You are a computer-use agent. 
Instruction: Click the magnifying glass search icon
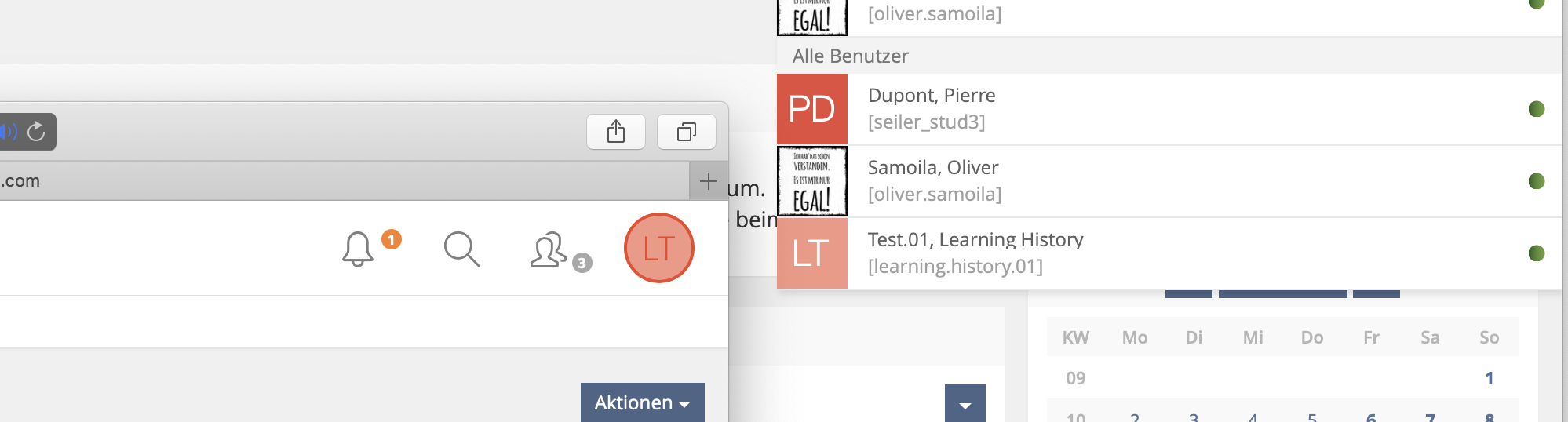[x=461, y=249]
